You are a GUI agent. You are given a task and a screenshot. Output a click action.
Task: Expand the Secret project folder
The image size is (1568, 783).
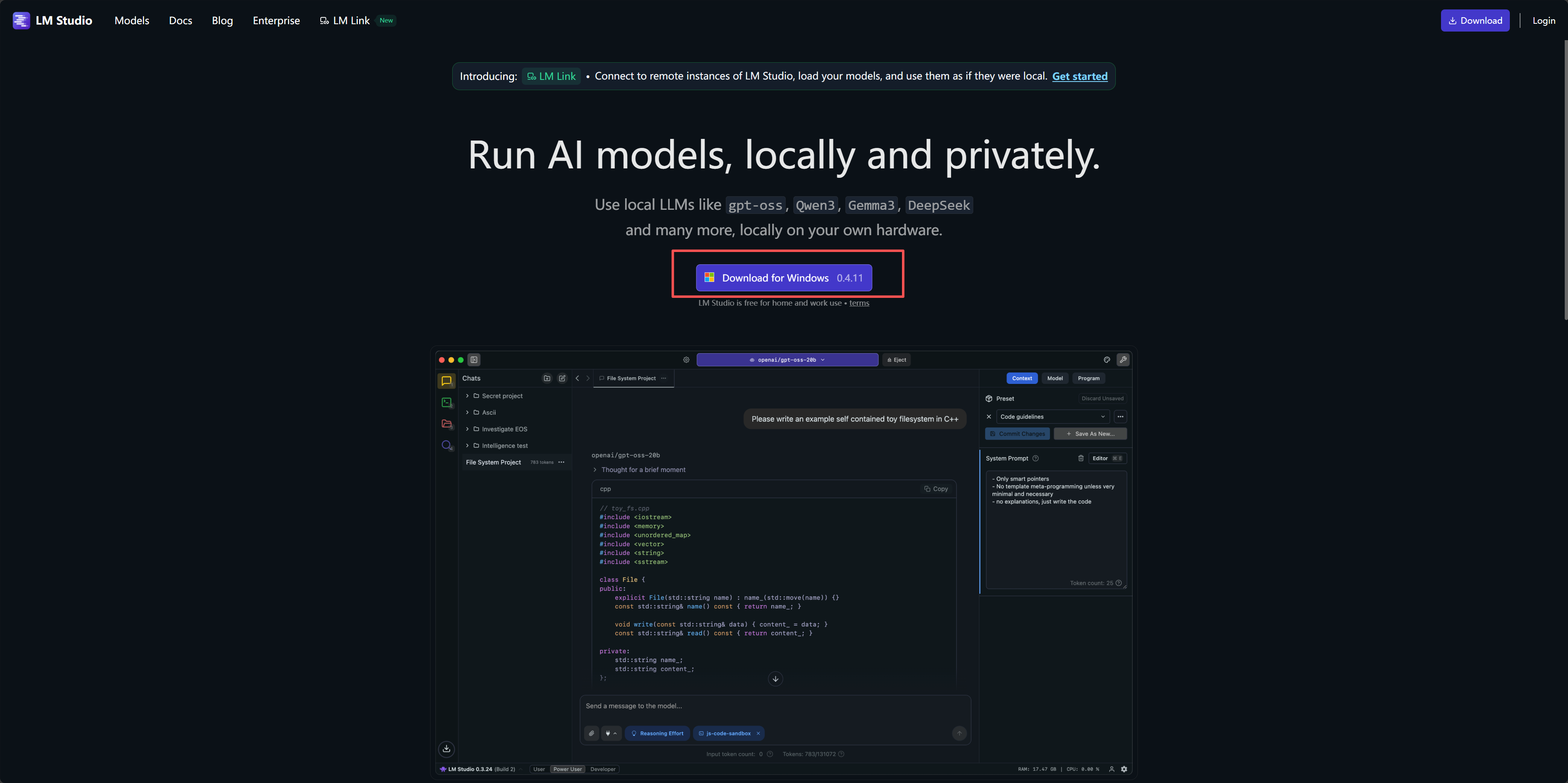point(467,396)
